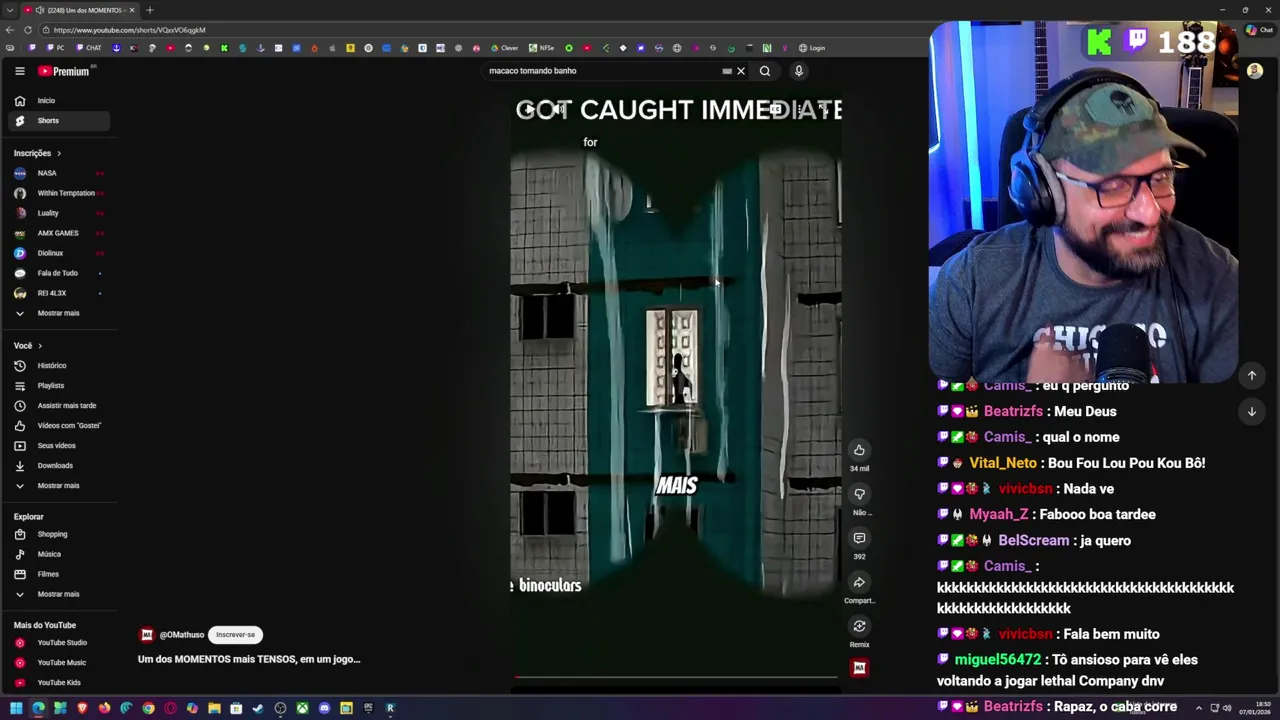Select Shorts in the sidebar
This screenshot has width=1280, height=720.
(58, 120)
